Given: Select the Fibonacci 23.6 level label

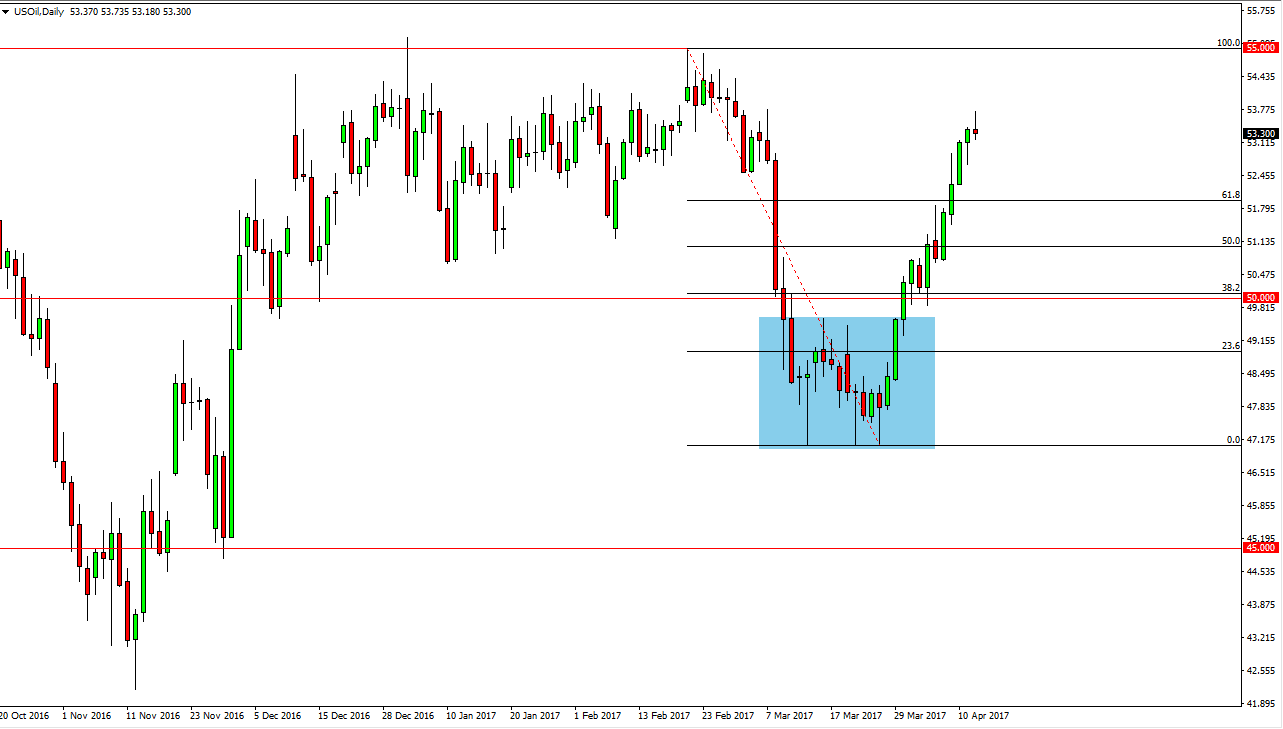Looking at the screenshot, I should (1230, 345).
